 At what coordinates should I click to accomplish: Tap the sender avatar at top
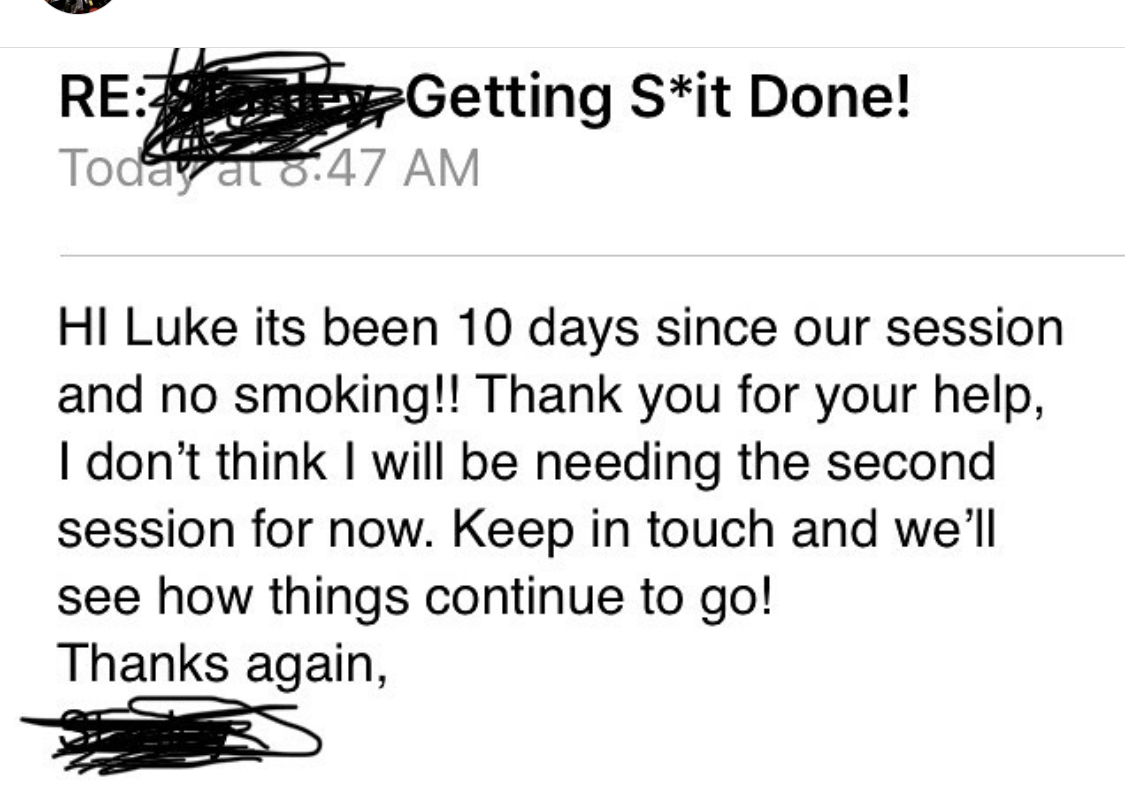tap(77, 4)
